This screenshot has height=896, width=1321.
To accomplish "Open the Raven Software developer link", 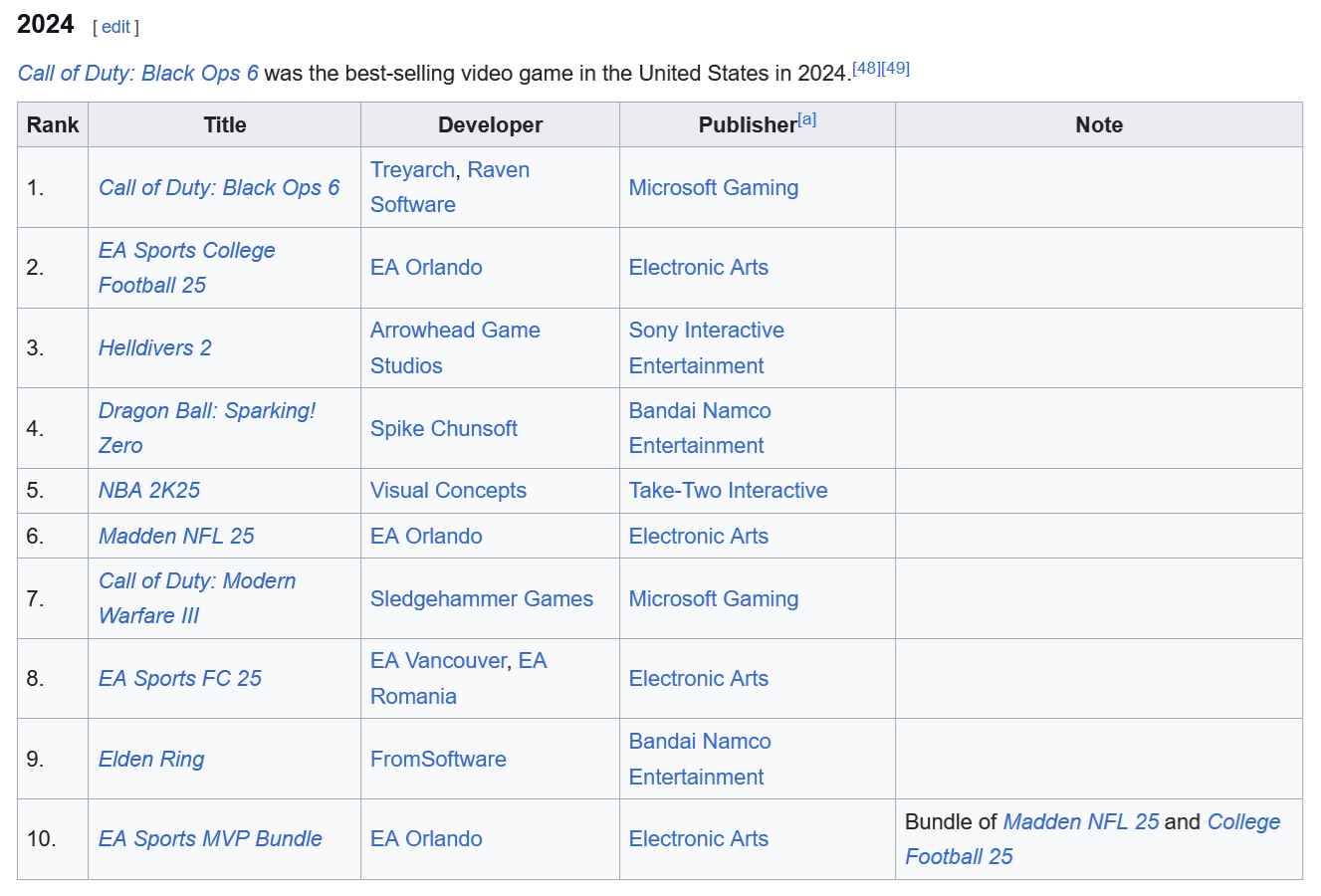I will coord(450,187).
